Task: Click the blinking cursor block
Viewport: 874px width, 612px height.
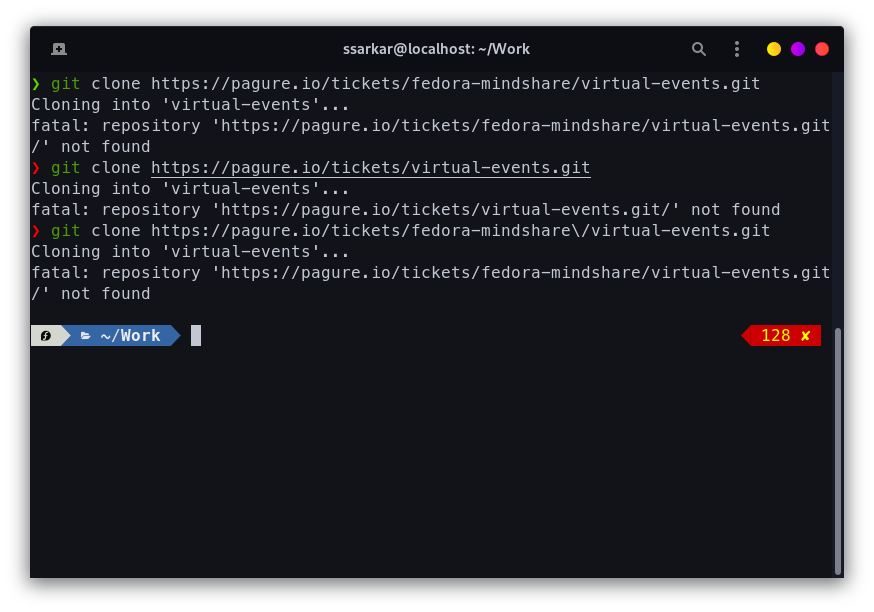Action: tap(196, 336)
